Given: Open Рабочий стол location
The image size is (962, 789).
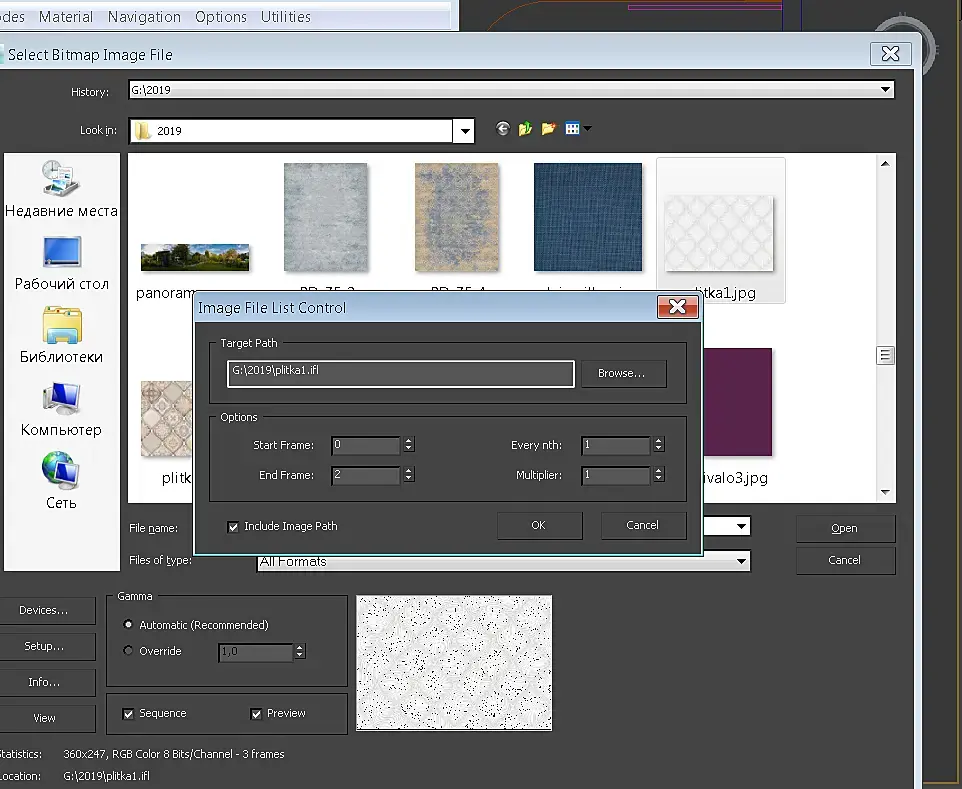Looking at the screenshot, I should pyautogui.click(x=61, y=263).
